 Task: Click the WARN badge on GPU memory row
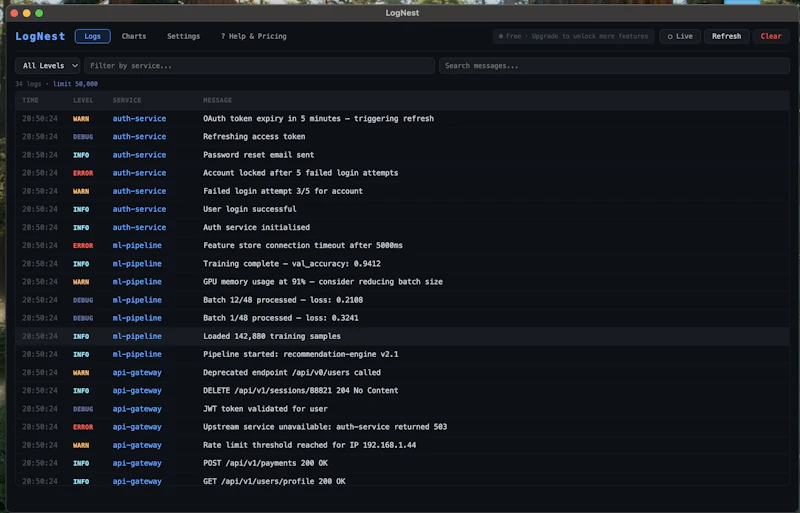(81, 282)
